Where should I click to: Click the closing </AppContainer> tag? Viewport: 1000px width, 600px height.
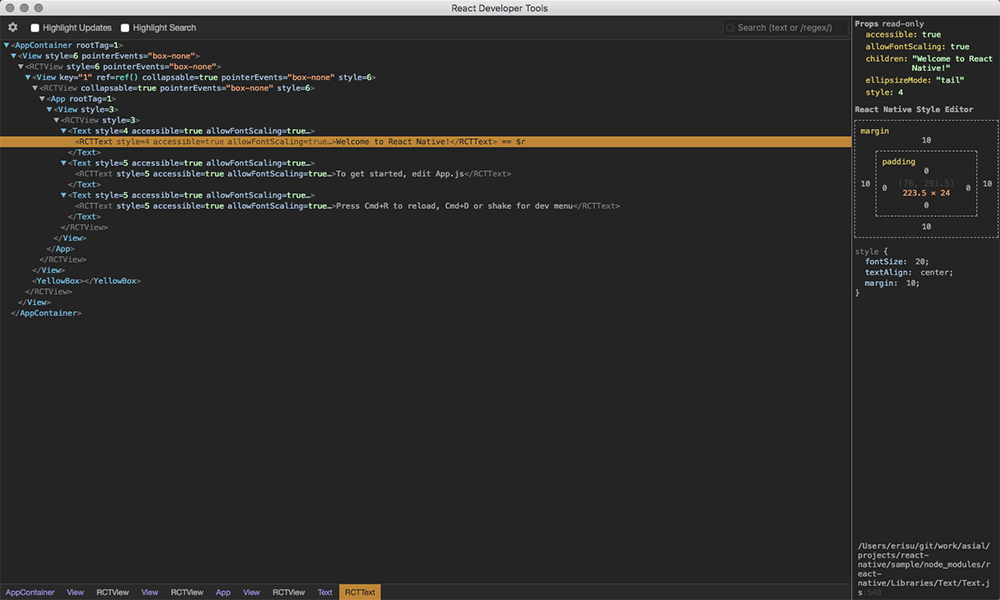[x=46, y=313]
